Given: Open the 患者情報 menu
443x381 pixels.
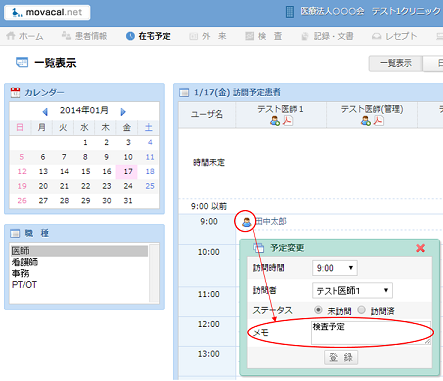Looking at the screenshot, I should [x=85, y=36].
